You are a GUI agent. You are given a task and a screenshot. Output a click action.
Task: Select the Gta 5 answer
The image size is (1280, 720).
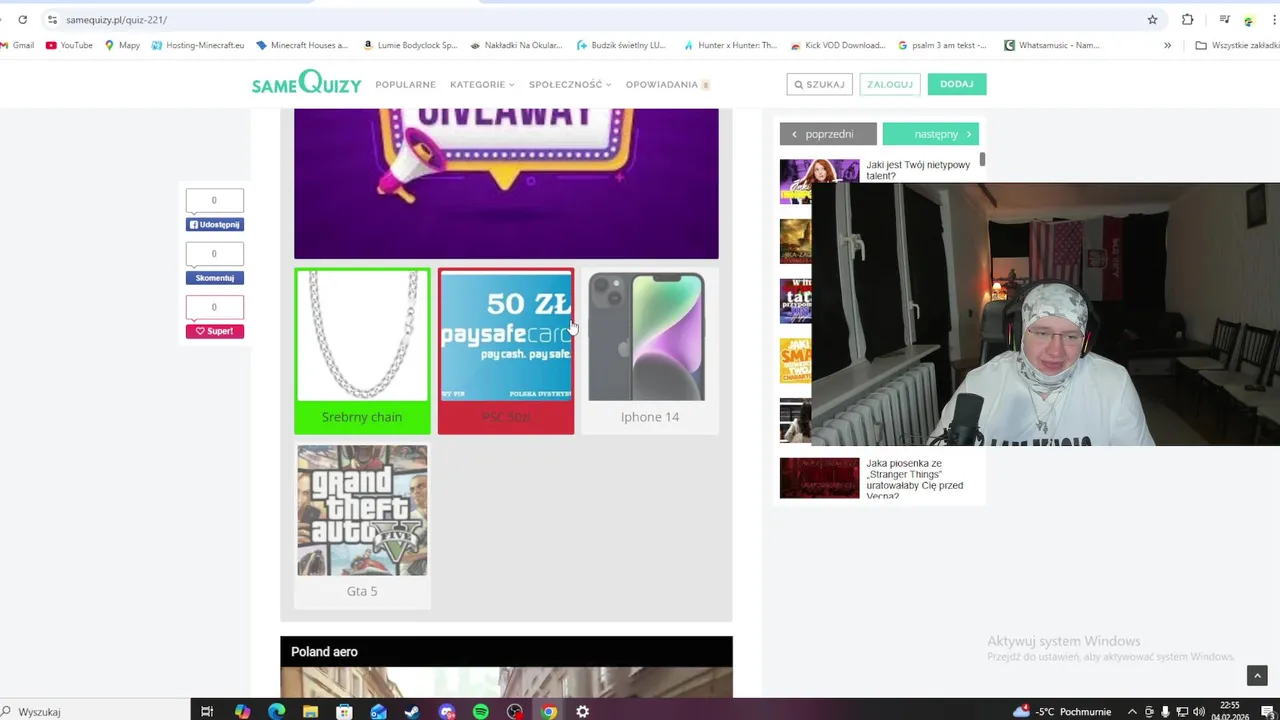point(362,525)
